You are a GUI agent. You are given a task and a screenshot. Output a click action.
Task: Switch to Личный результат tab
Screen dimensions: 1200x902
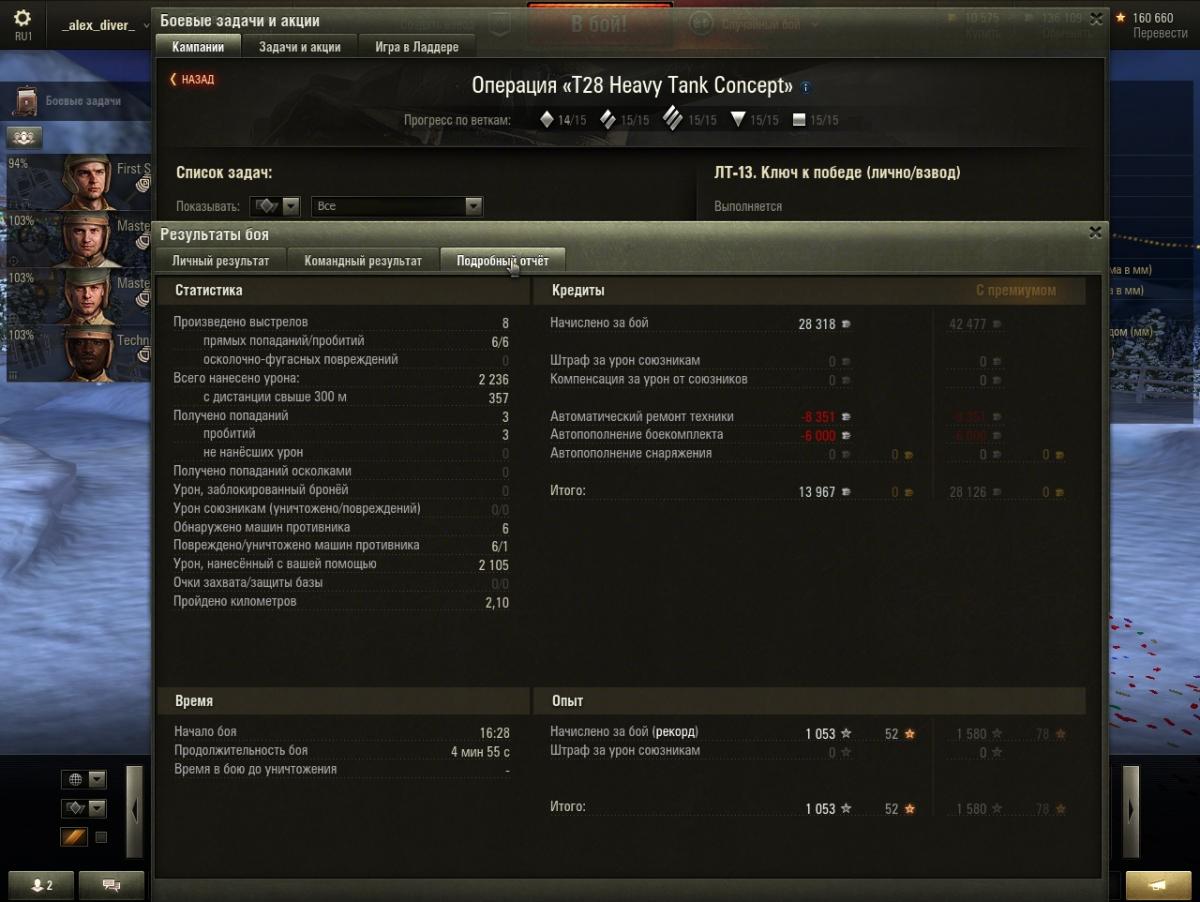point(221,261)
